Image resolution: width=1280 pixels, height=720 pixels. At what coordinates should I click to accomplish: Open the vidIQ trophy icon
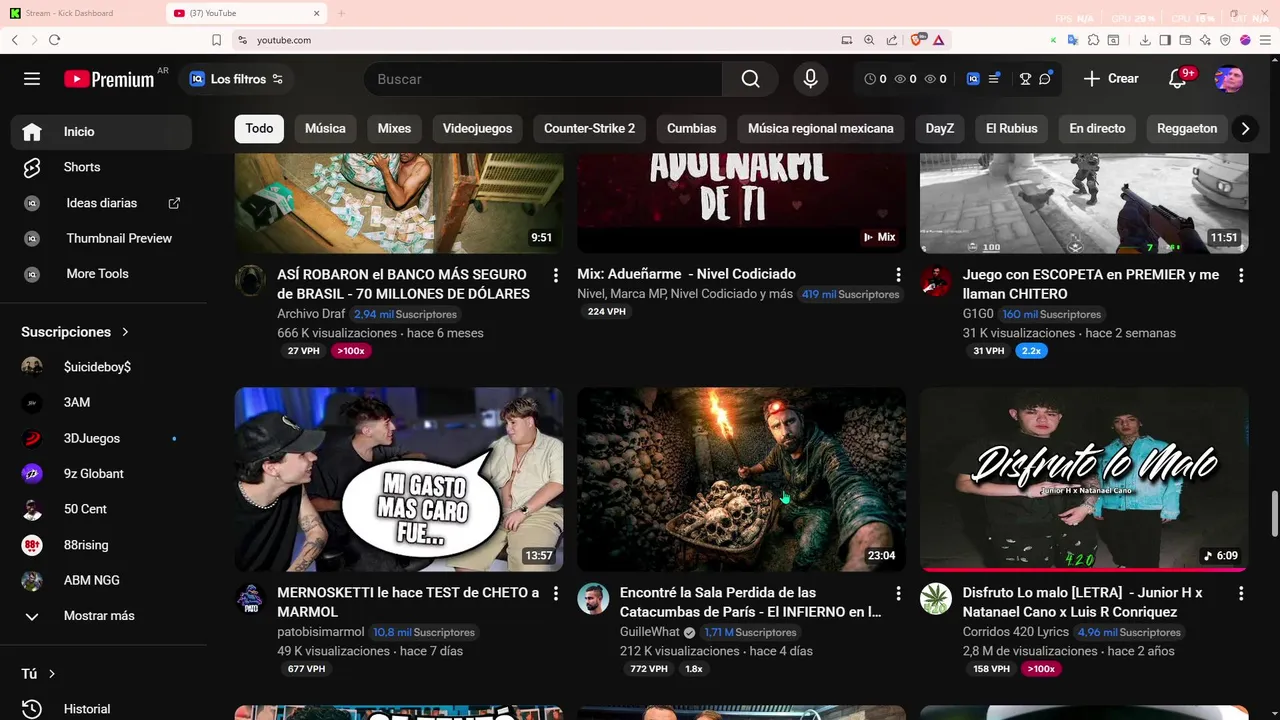click(x=1025, y=79)
